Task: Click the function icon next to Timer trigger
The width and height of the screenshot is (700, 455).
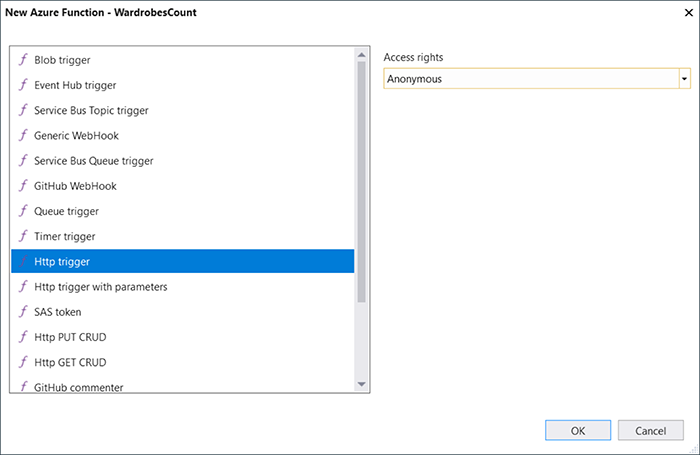Action: pos(23,236)
